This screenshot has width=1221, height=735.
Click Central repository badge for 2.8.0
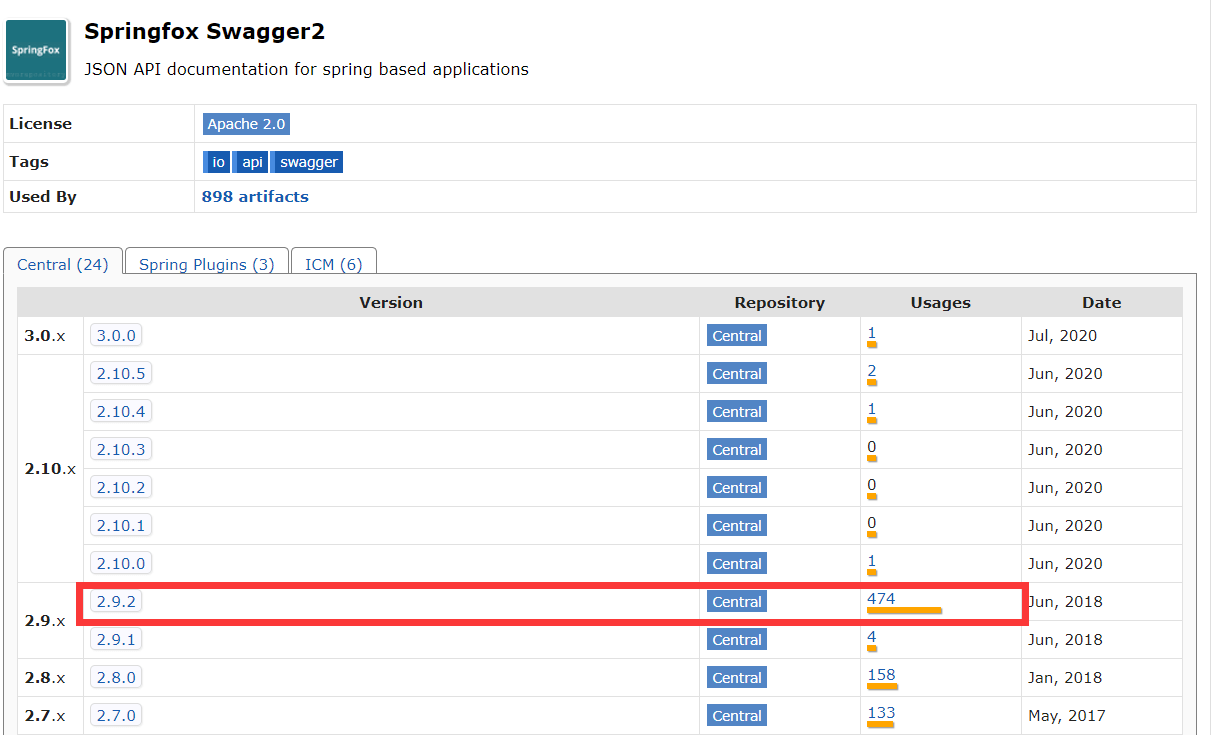tap(737, 678)
